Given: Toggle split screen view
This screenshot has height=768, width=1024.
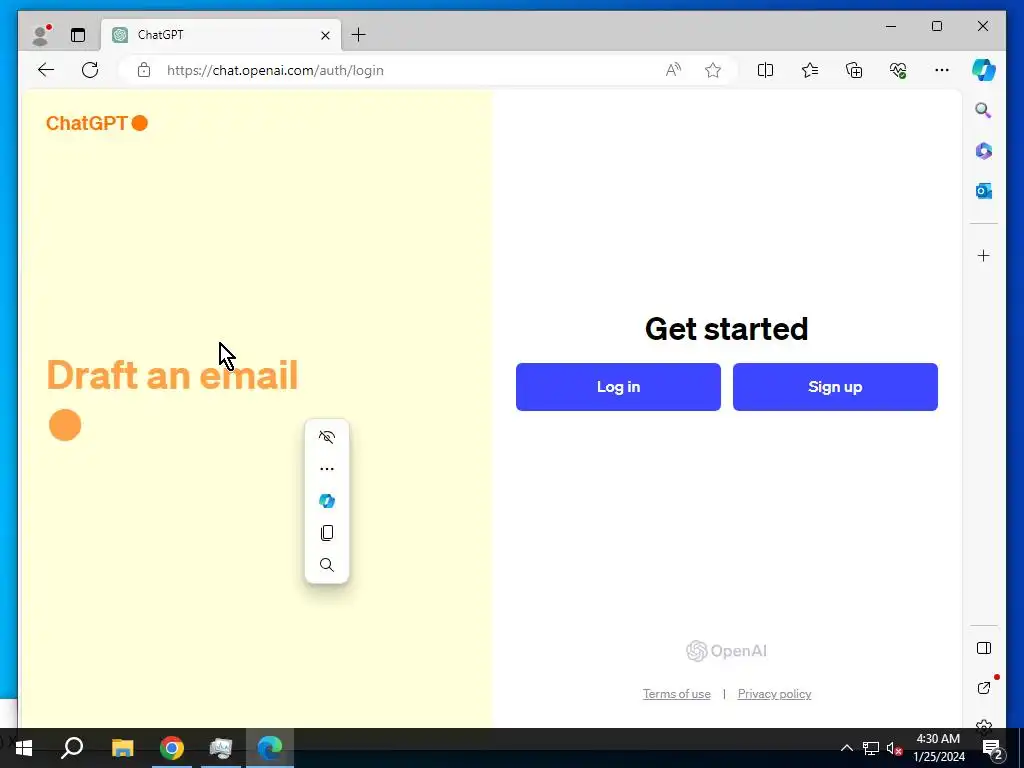Looking at the screenshot, I should (x=765, y=70).
